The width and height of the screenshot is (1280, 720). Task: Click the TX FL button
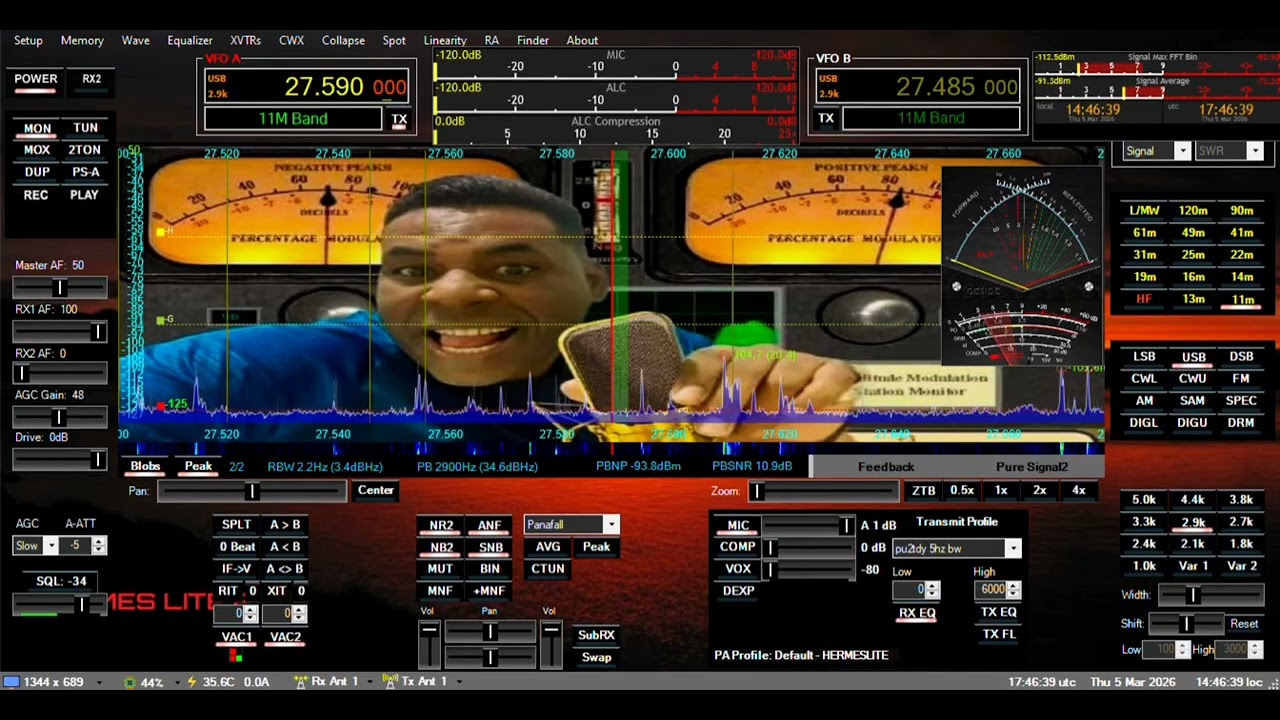tap(999, 634)
